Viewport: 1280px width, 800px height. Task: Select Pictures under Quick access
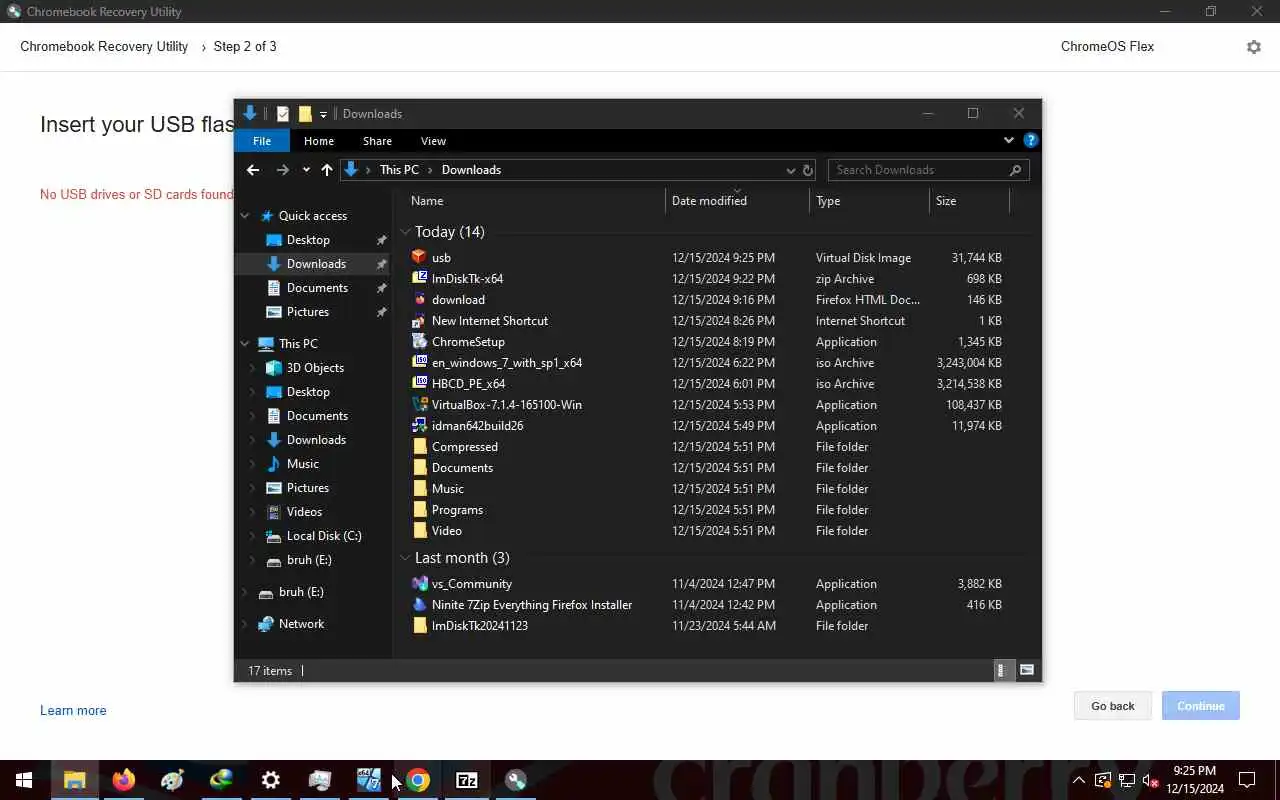[x=313, y=312]
